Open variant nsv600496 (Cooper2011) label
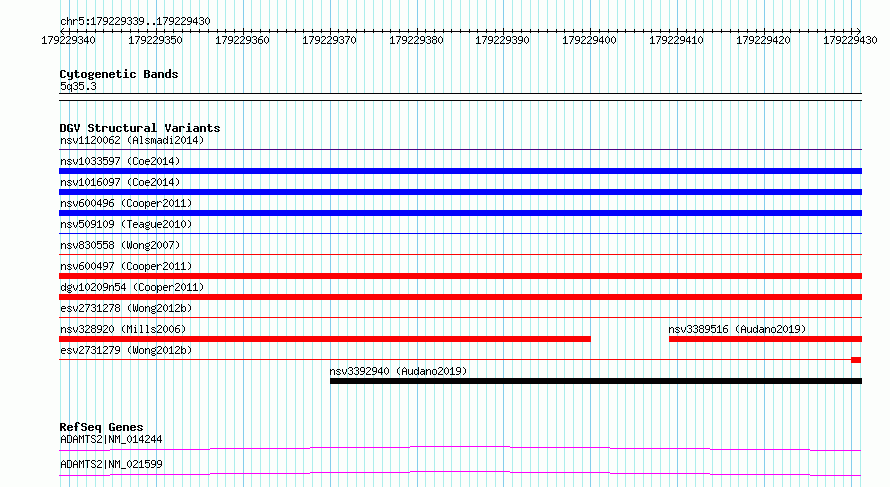Viewport: 890px width, 487px height. click(x=126, y=203)
